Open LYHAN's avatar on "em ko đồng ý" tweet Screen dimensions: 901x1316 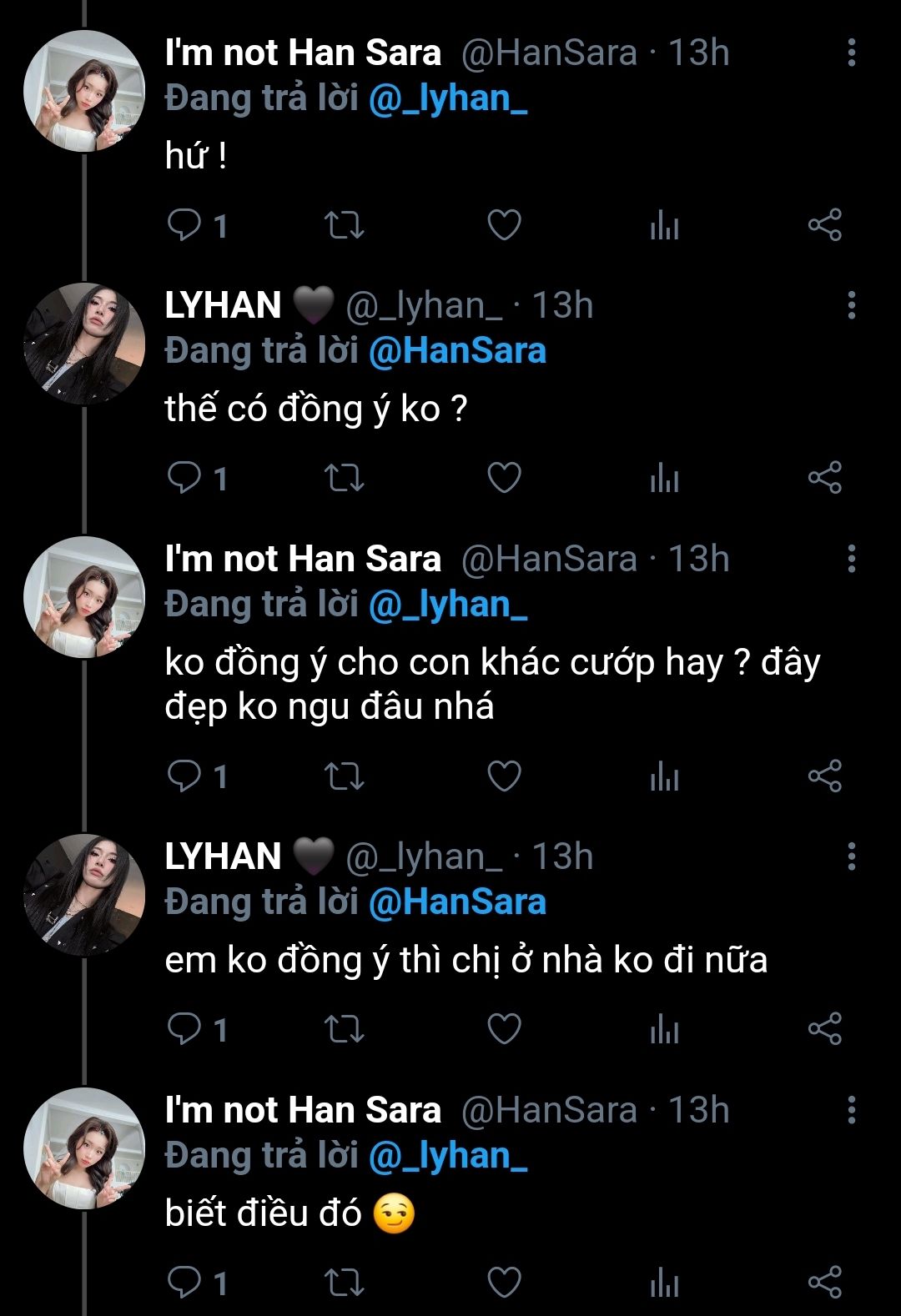[84, 895]
